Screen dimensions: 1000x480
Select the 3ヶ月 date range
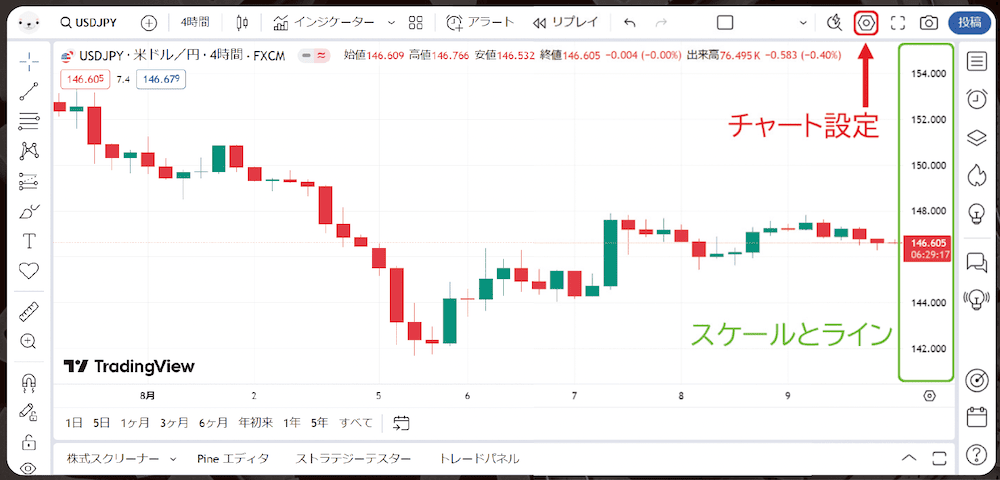174,423
